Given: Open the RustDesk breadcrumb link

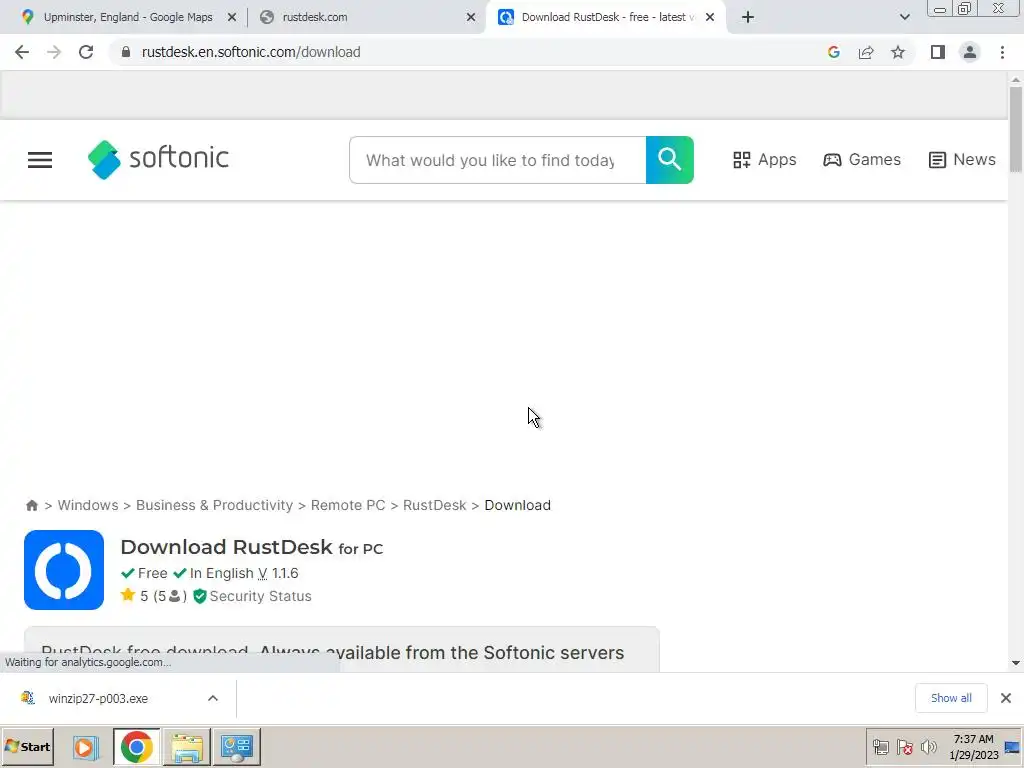Looking at the screenshot, I should pos(434,505).
